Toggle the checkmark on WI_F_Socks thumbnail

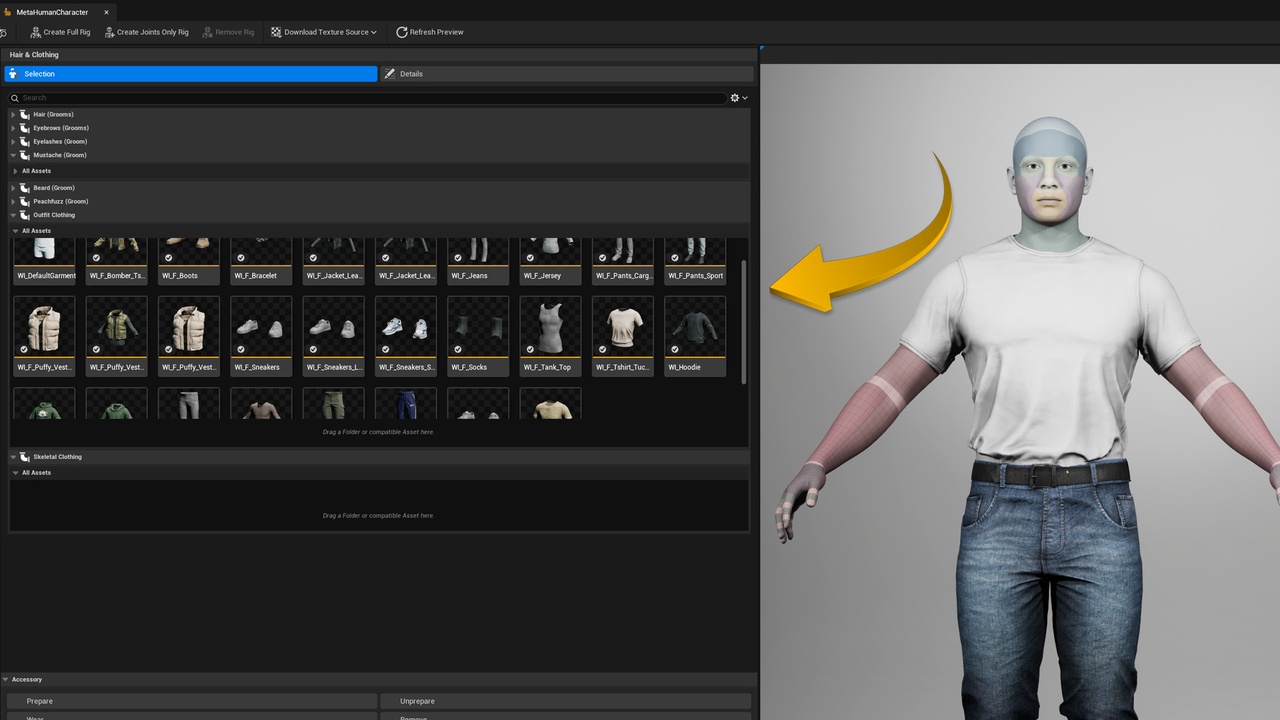pos(458,349)
